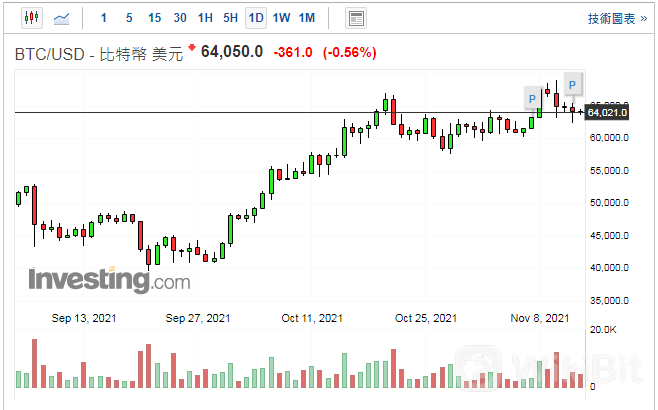Viewport: 658px width, 410px height.
Task: Choose the 30 minute timeframe
Action: [180, 18]
